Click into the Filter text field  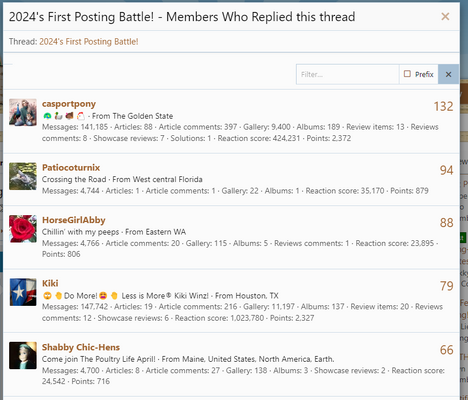click(x=348, y=74)
